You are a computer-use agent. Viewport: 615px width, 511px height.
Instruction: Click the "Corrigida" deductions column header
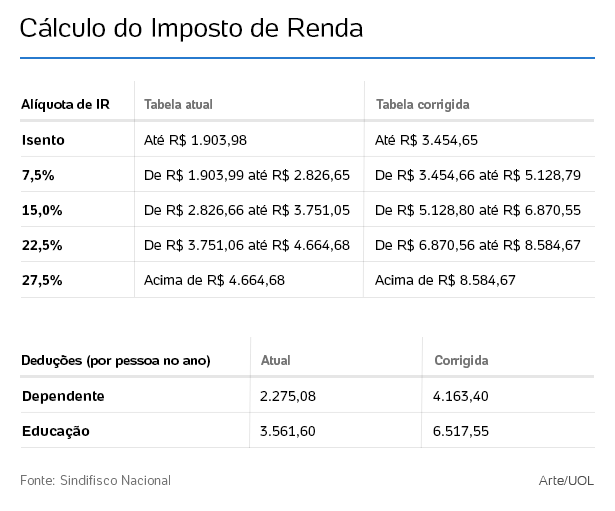(461, 360)
